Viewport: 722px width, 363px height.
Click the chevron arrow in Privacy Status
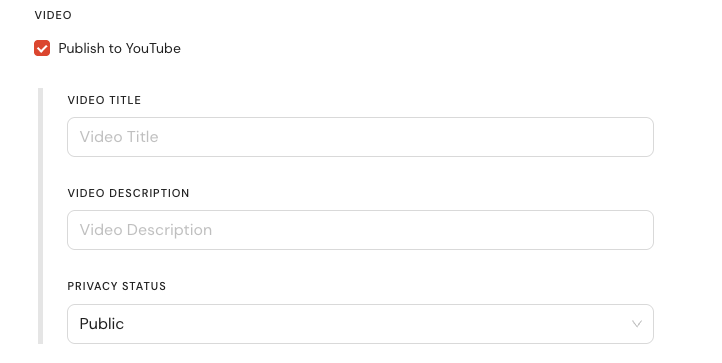637,324
